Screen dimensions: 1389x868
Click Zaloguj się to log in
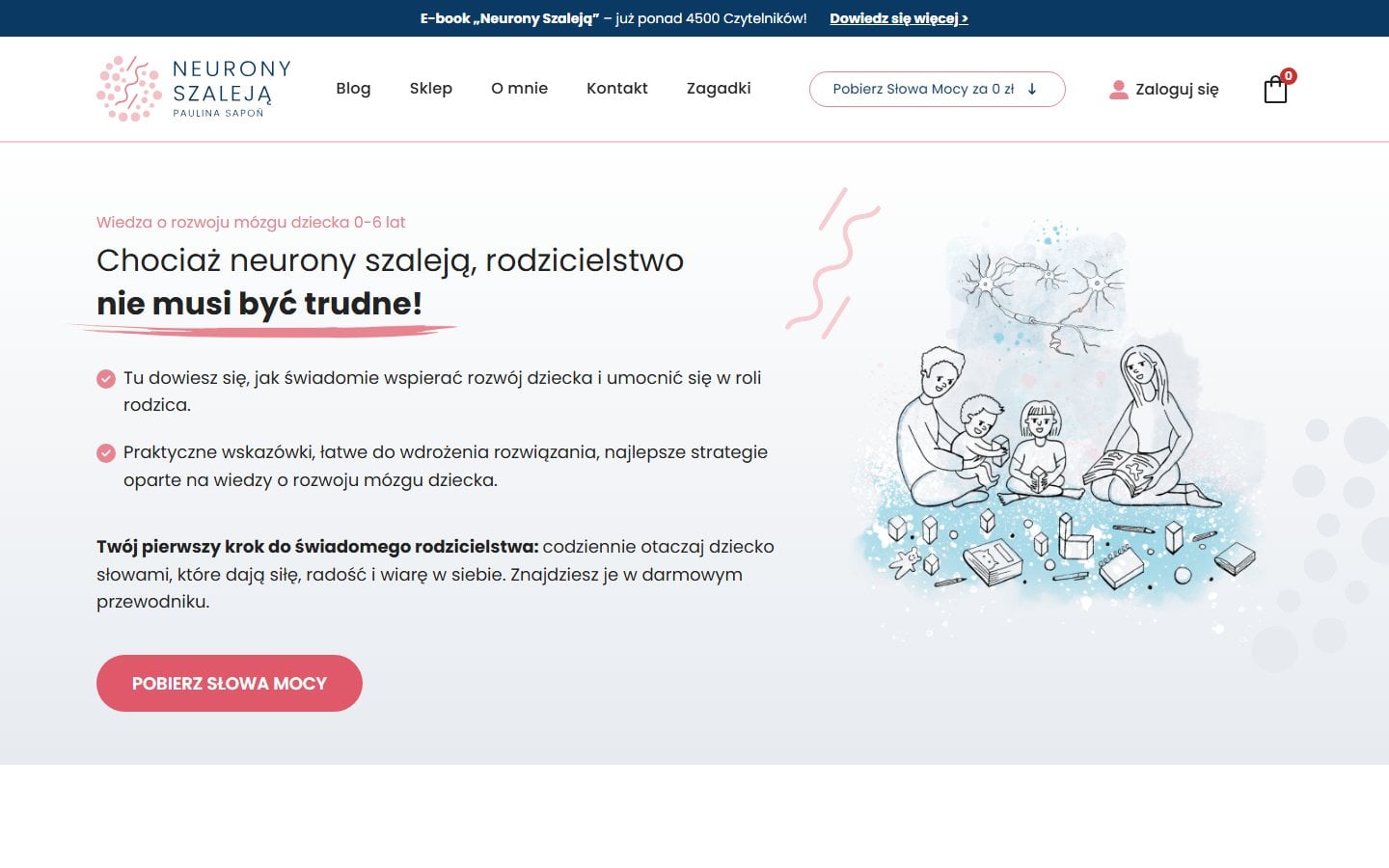click(x=1177, y=89)
